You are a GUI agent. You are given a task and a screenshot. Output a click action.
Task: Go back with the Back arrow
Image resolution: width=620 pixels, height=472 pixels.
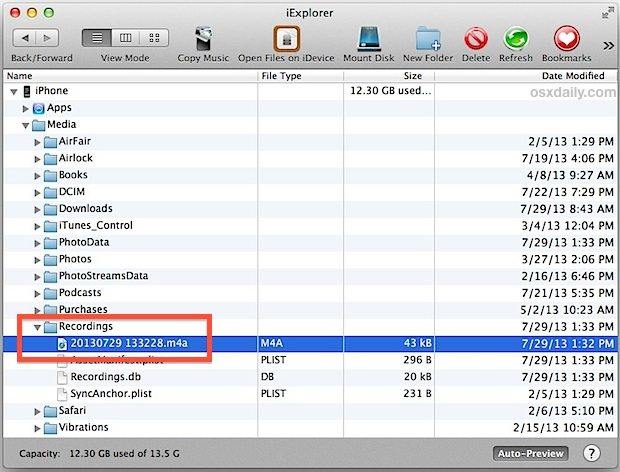(x=22, y=38)
